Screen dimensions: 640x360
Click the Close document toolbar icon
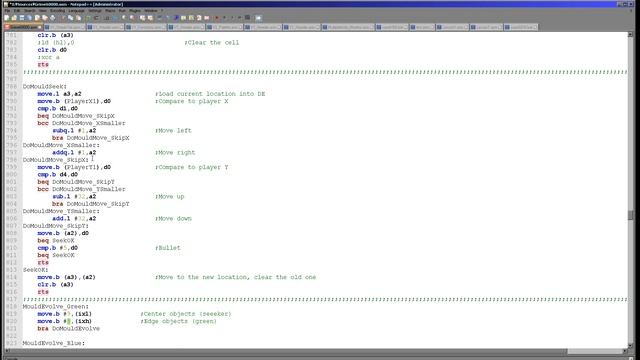[x=37, y=18]
